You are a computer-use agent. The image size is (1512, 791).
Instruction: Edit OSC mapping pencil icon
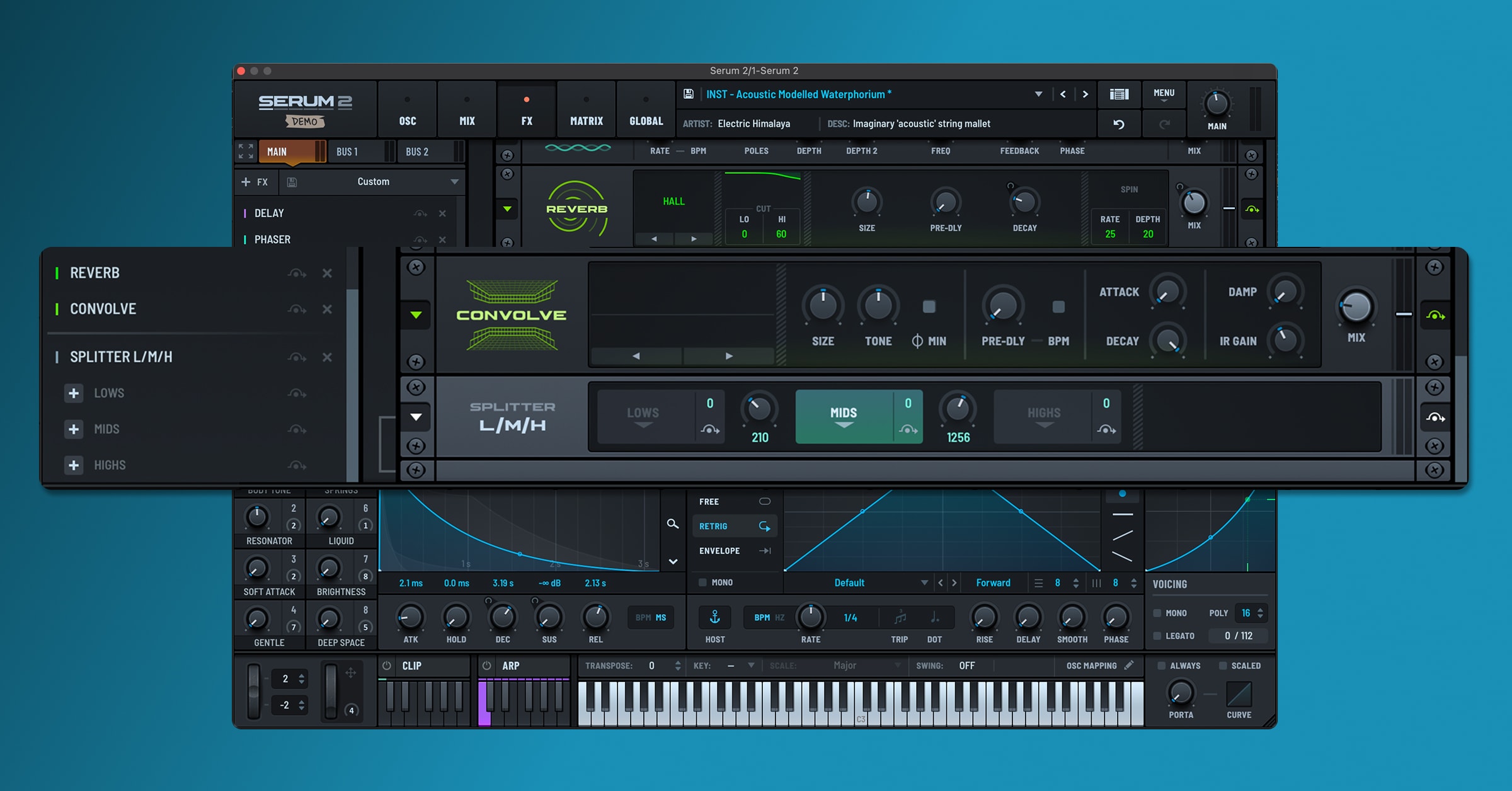coord(1129,665)
